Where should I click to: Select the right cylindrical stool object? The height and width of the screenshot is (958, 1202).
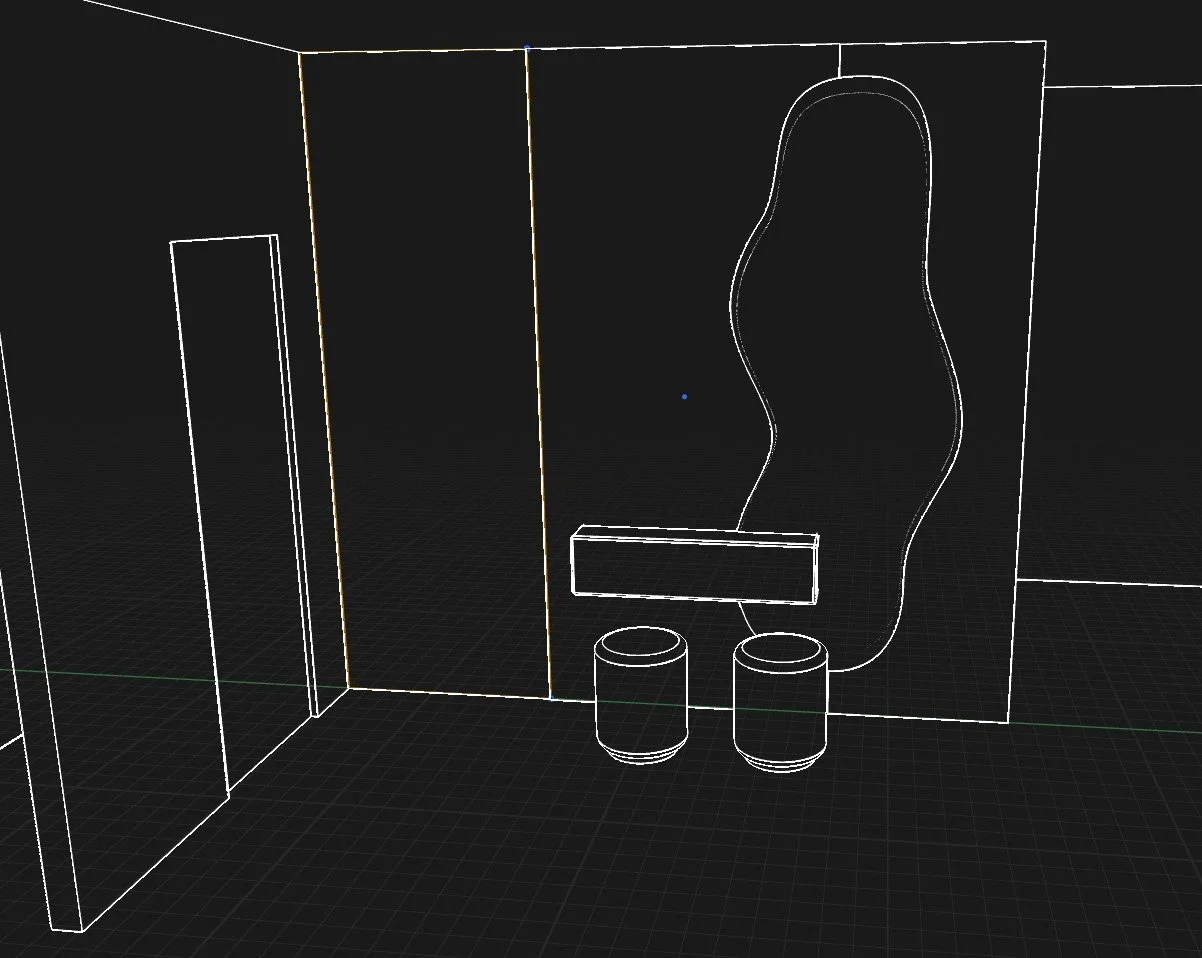pos(780,703)
